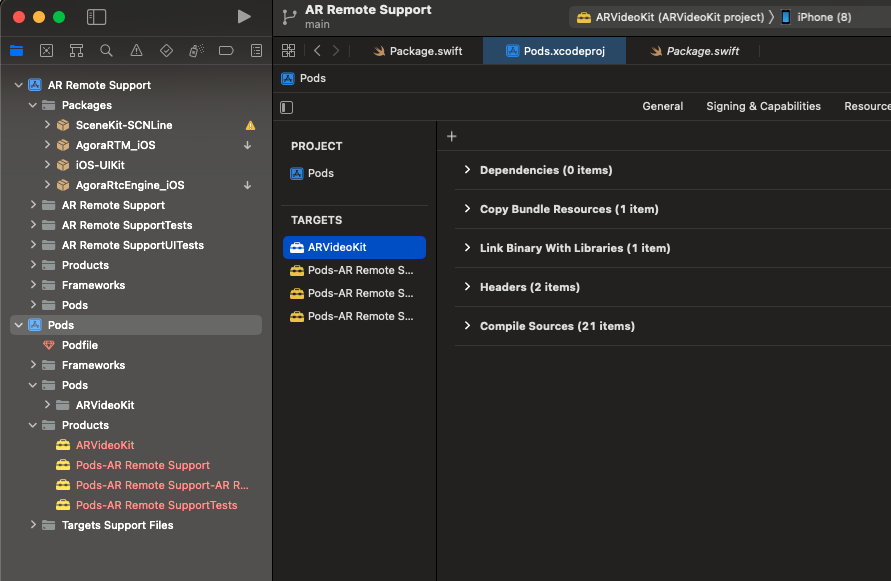Go back in editor history
This screenshot has width=891, height=581.
[x=317, y=51]
